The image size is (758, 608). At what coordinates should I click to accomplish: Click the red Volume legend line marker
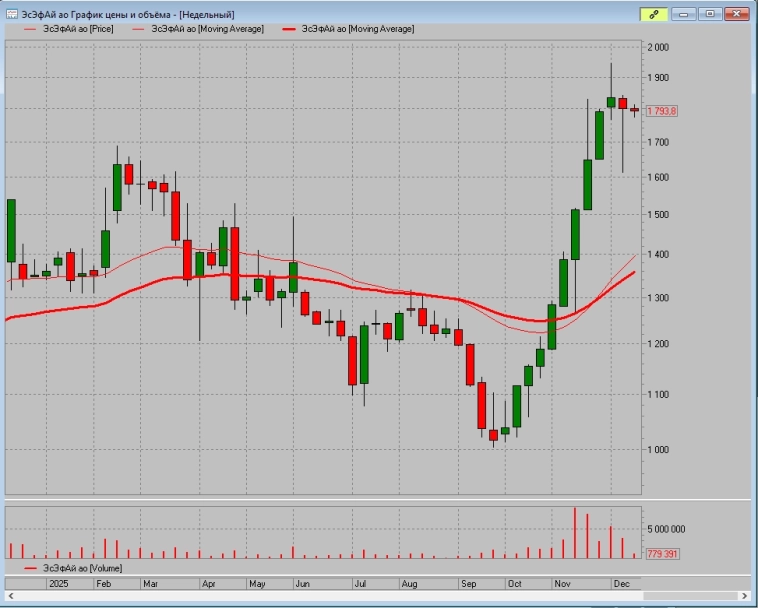point(28,568)
